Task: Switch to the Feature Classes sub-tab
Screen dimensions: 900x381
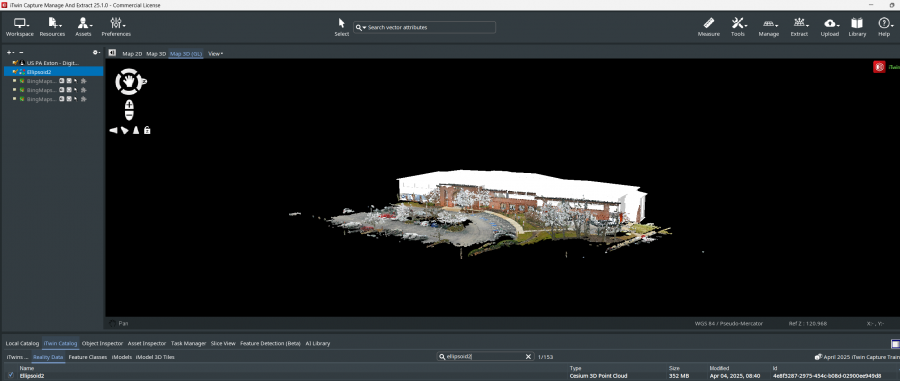Action: click(x=88, y=357)
